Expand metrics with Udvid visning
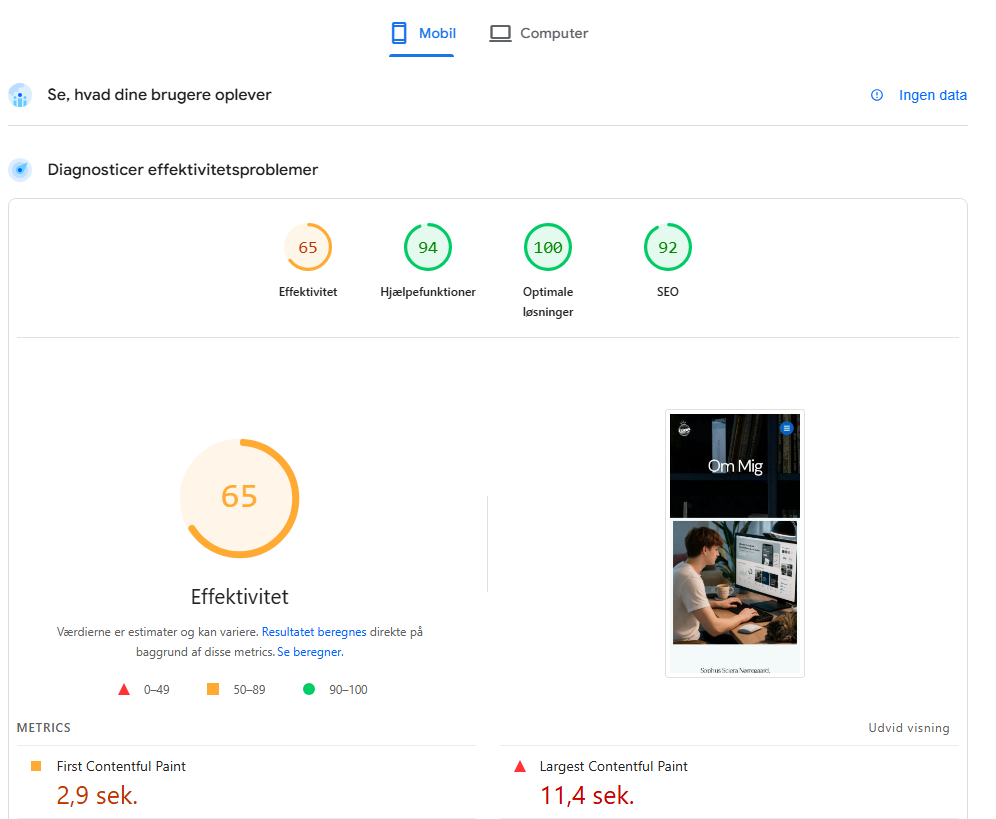This screenshot has height=819, width=996. point(909,728)
